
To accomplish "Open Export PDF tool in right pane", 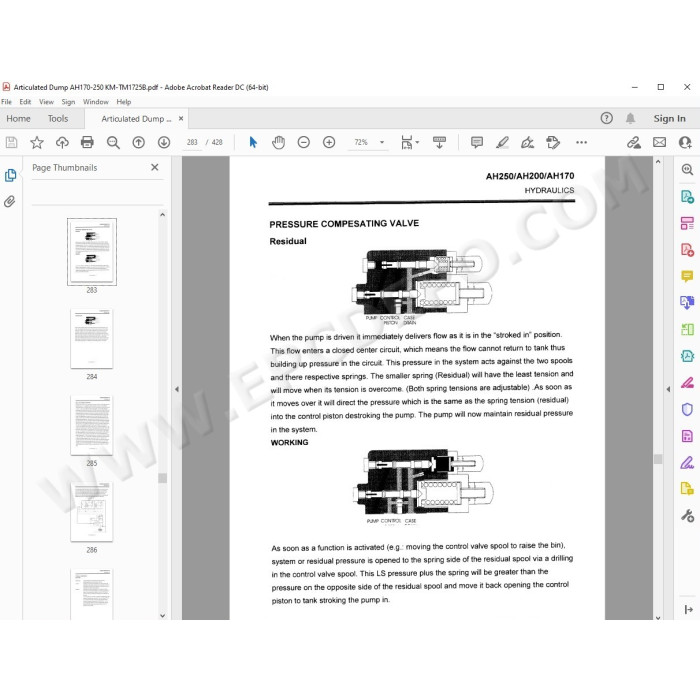I will click(x=687, y=196).
